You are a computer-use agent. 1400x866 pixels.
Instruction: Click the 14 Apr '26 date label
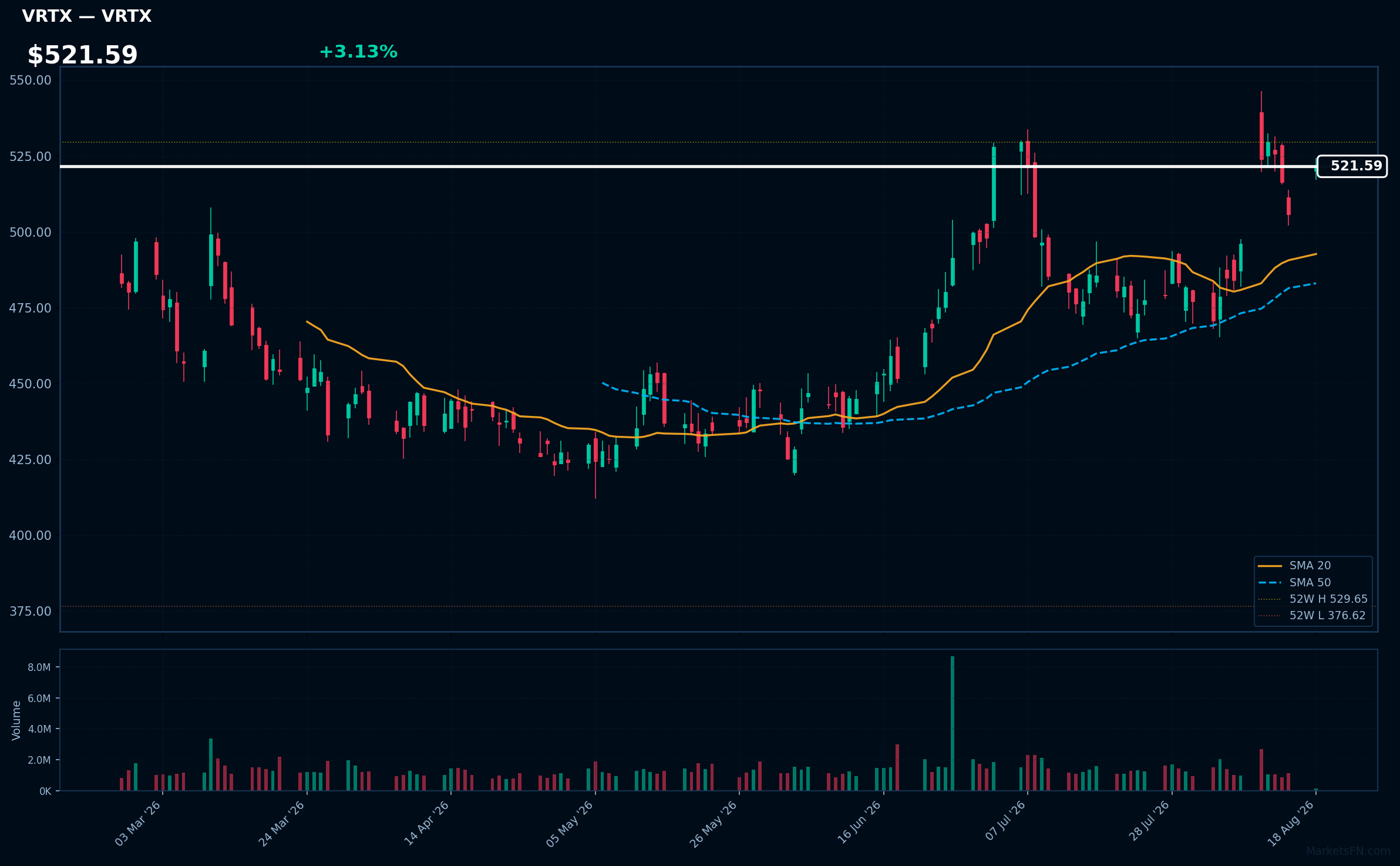[426, 824]
